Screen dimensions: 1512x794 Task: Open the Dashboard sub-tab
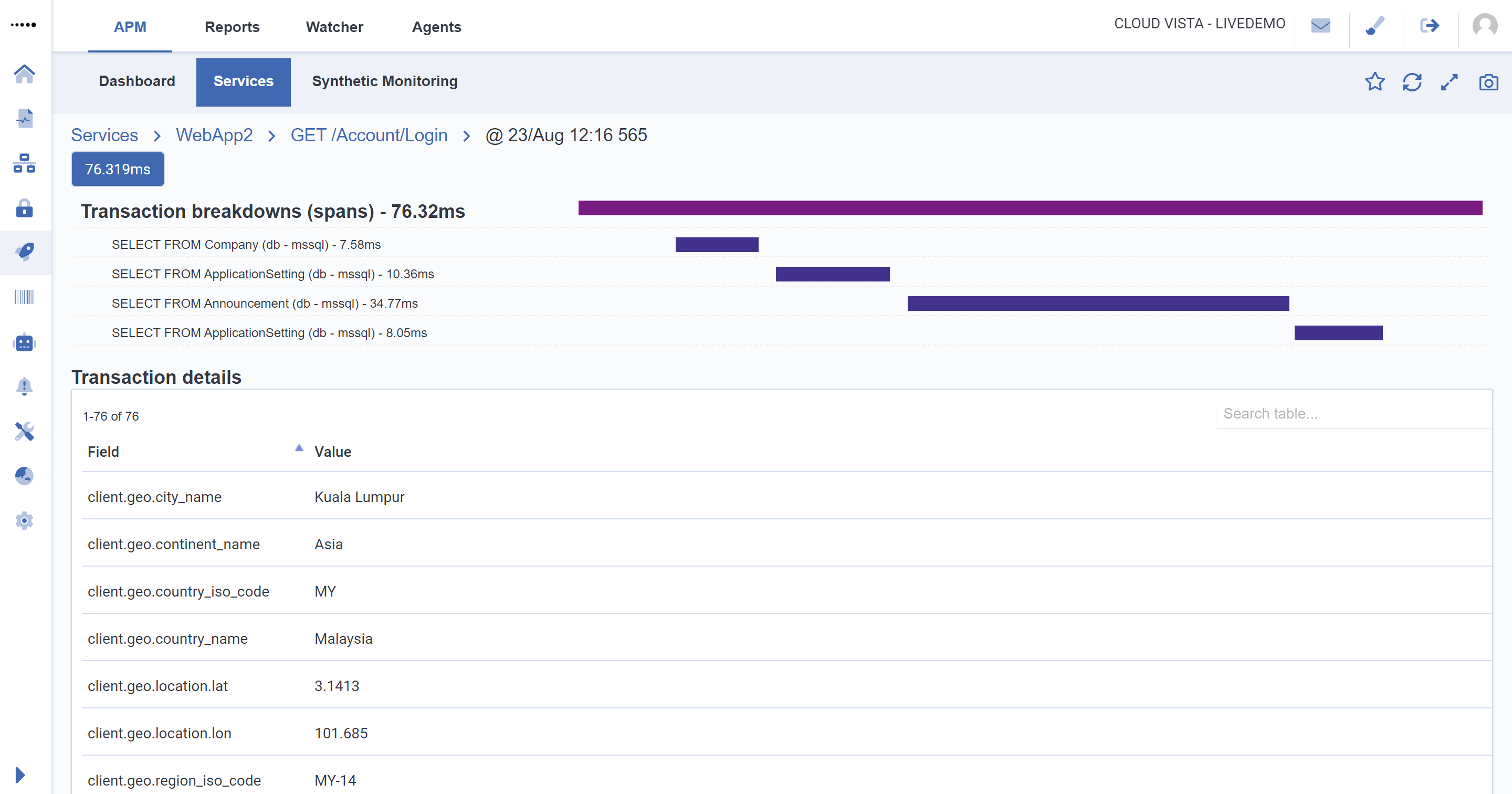click(136, 81)
